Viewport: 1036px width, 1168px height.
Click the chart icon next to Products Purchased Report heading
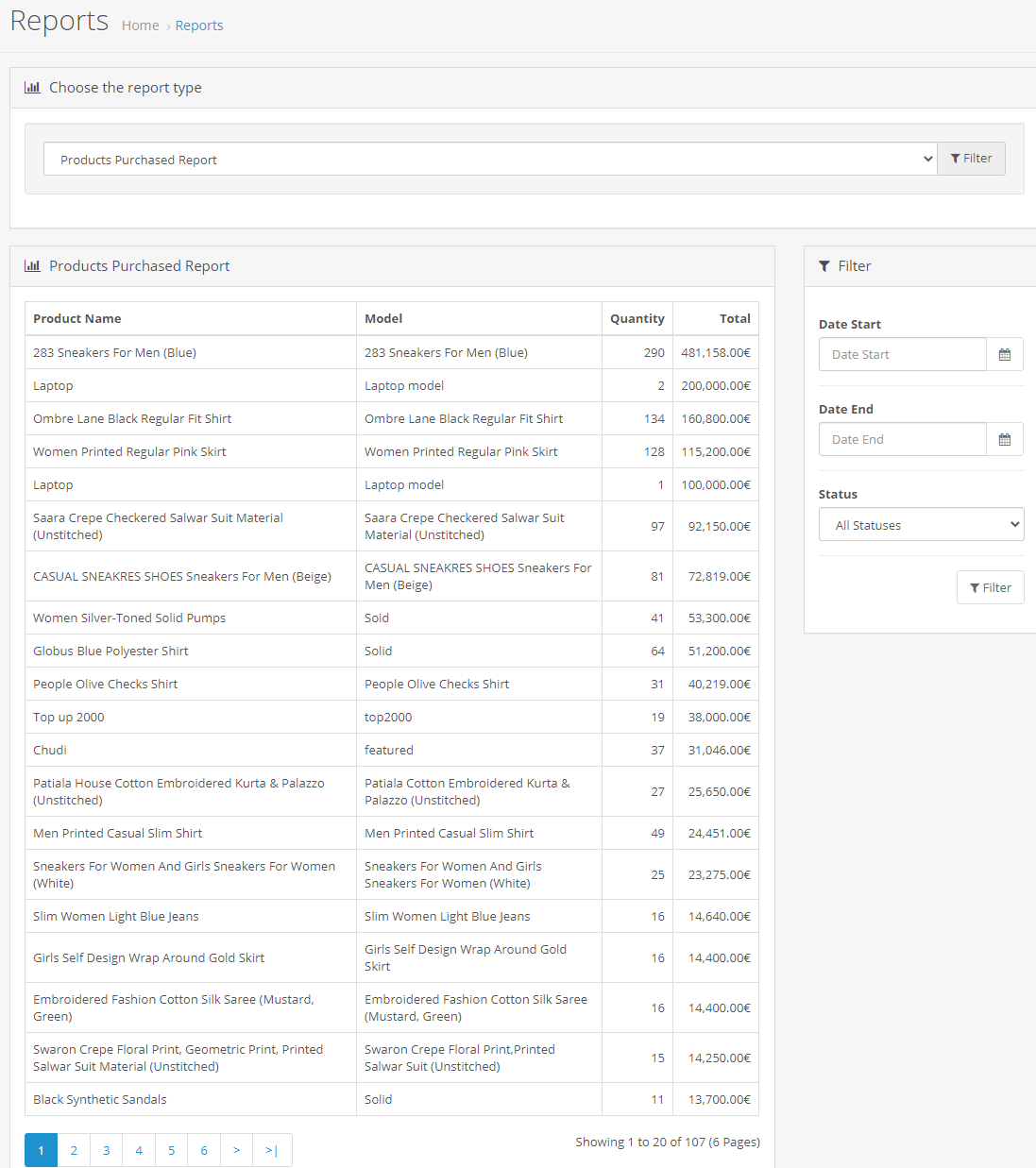[32, 265]
